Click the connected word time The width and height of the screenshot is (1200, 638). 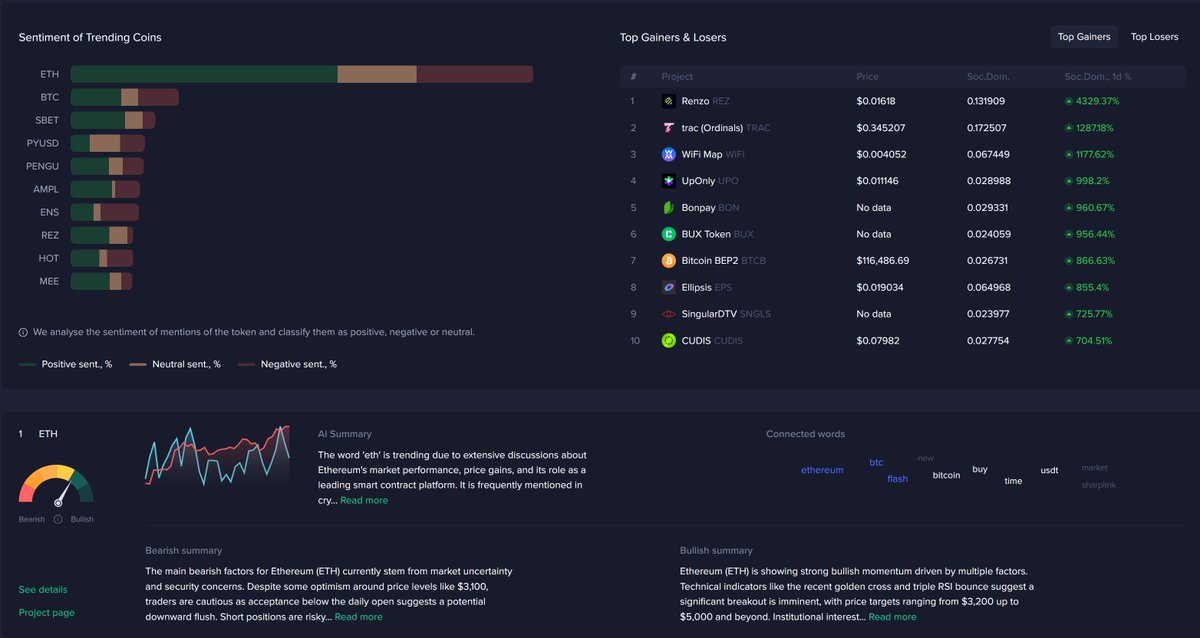click(1013, 481)
